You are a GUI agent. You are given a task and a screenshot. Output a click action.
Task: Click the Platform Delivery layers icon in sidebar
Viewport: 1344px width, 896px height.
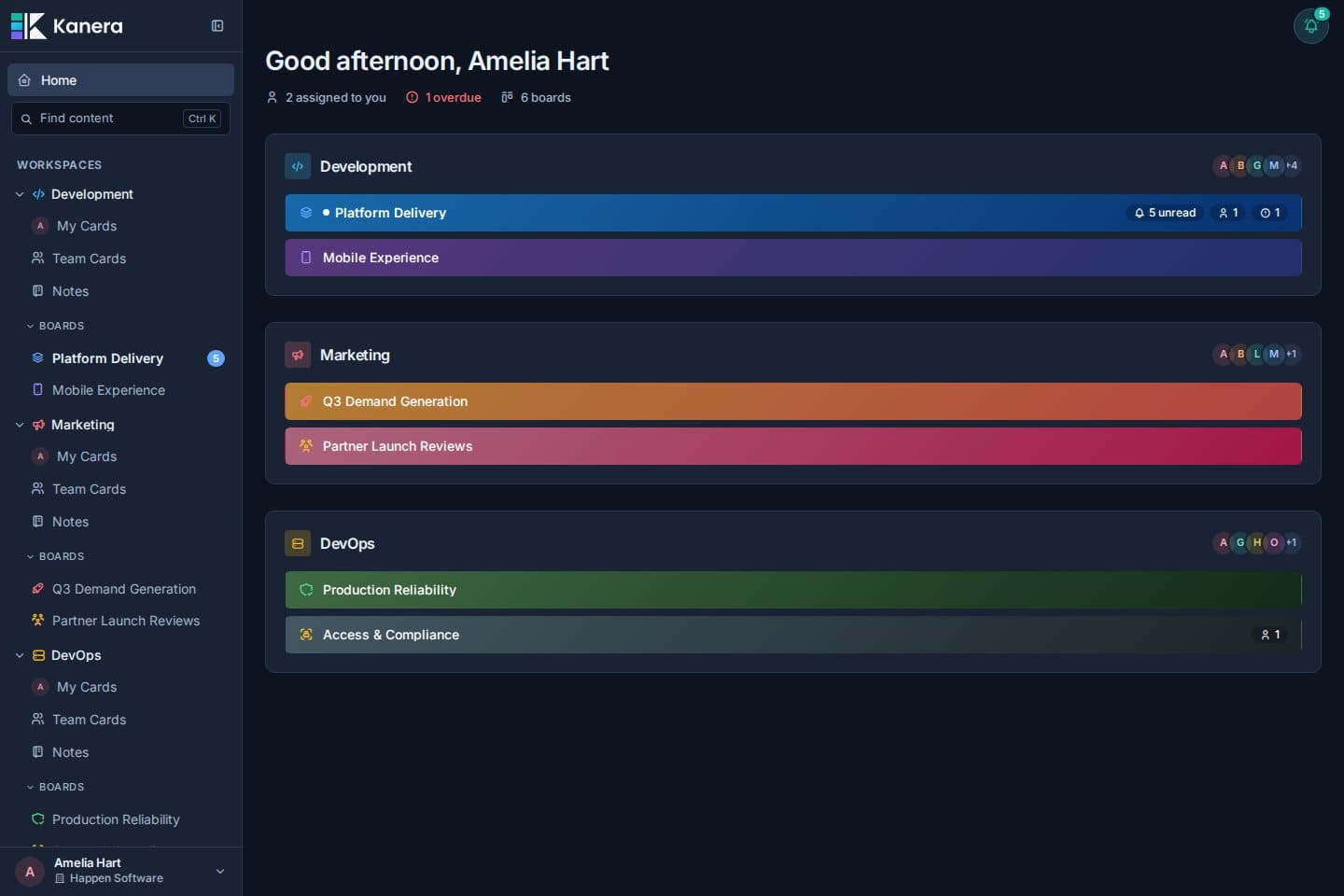coord(38,358)
